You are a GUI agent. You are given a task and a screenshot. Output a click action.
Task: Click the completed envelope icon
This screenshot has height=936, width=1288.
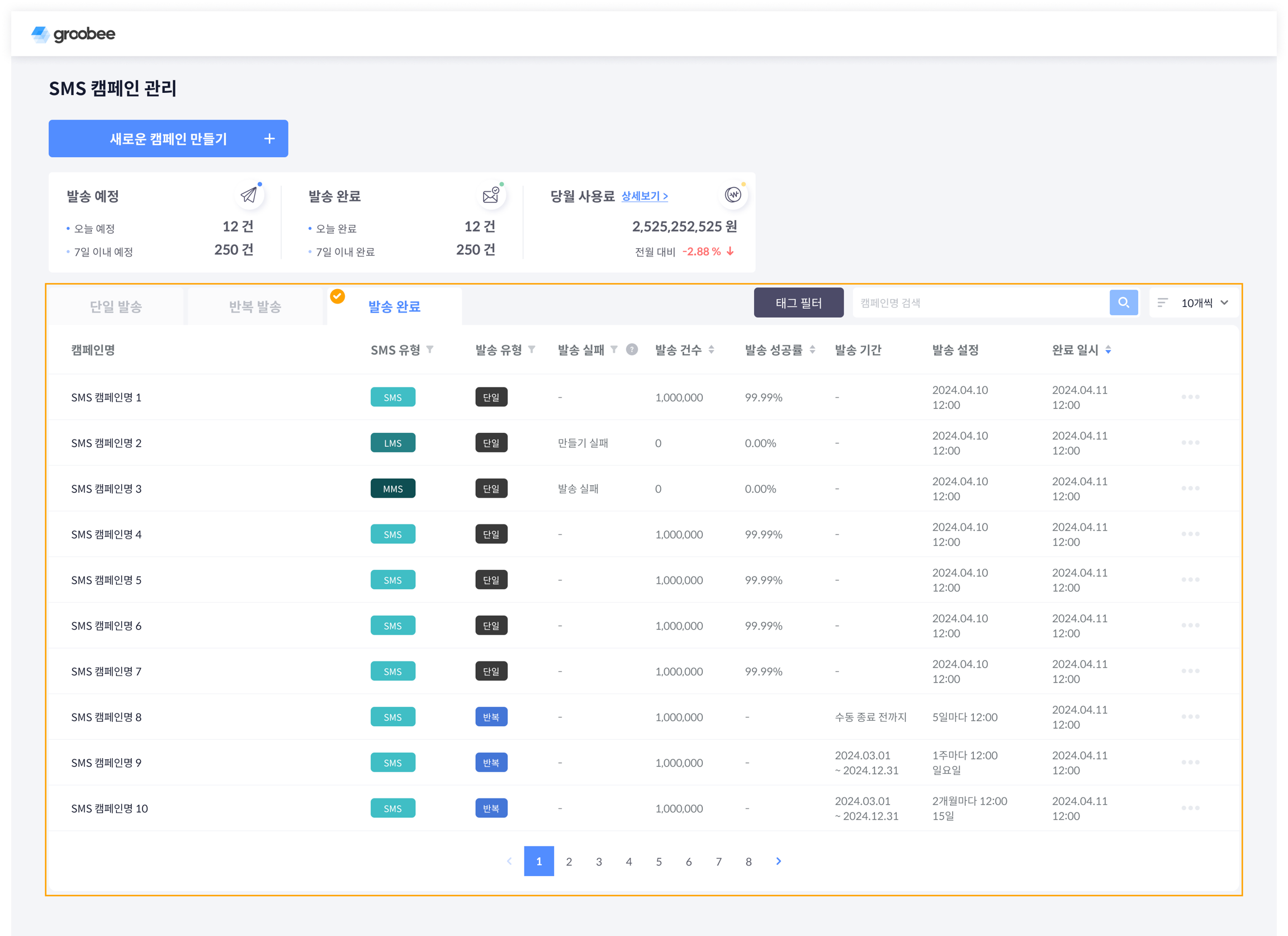[x=491, y=195]
